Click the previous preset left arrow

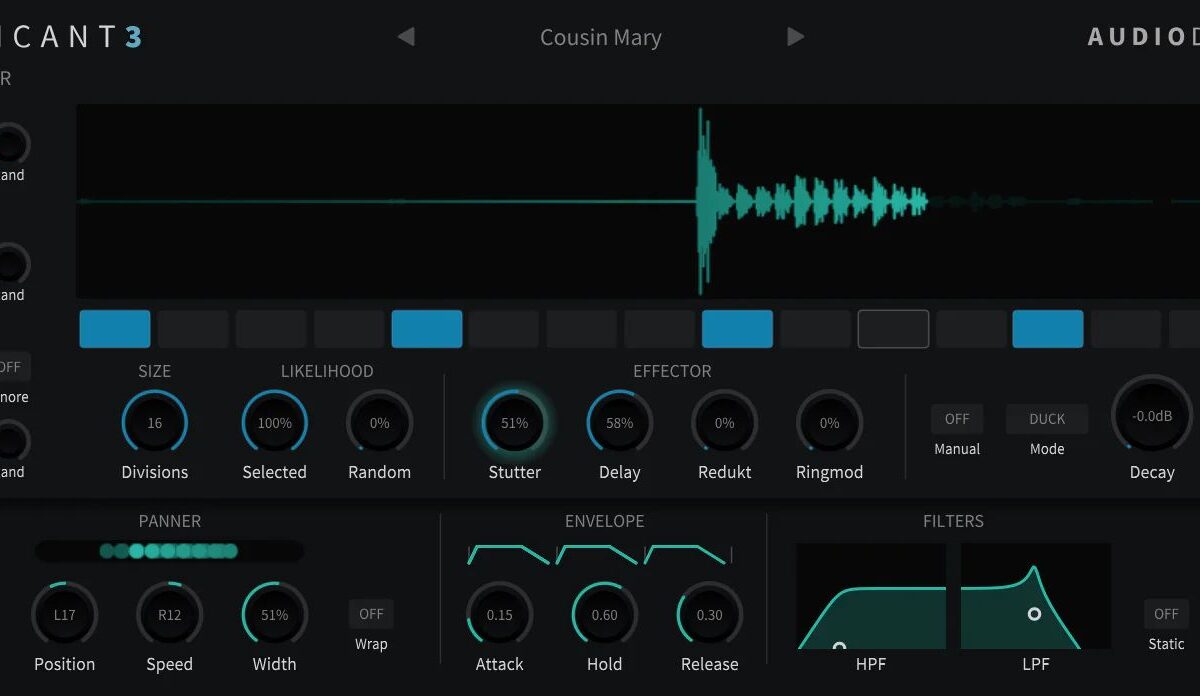(x=405, y=37)
